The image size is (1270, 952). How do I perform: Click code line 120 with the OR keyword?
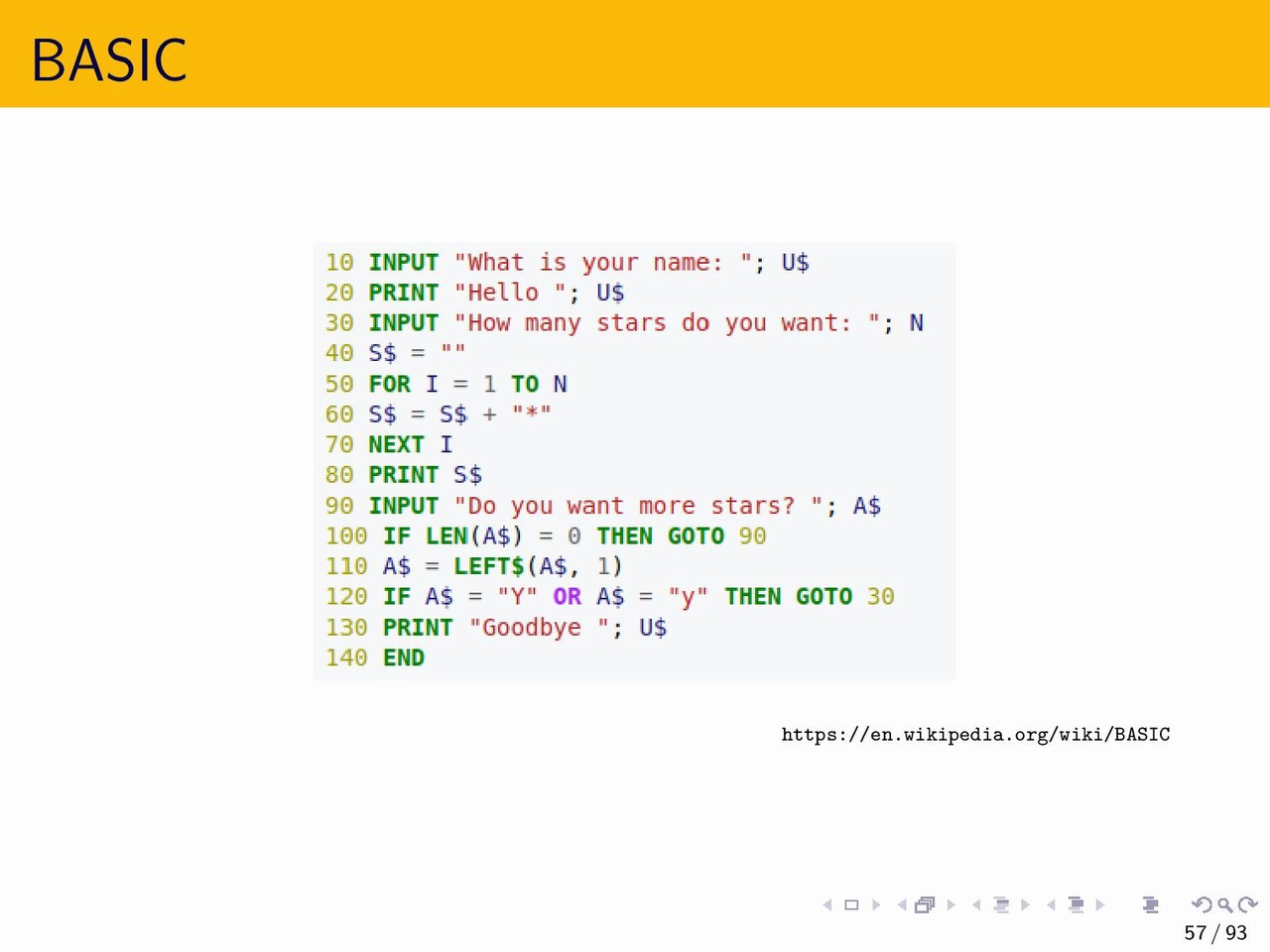610,597
